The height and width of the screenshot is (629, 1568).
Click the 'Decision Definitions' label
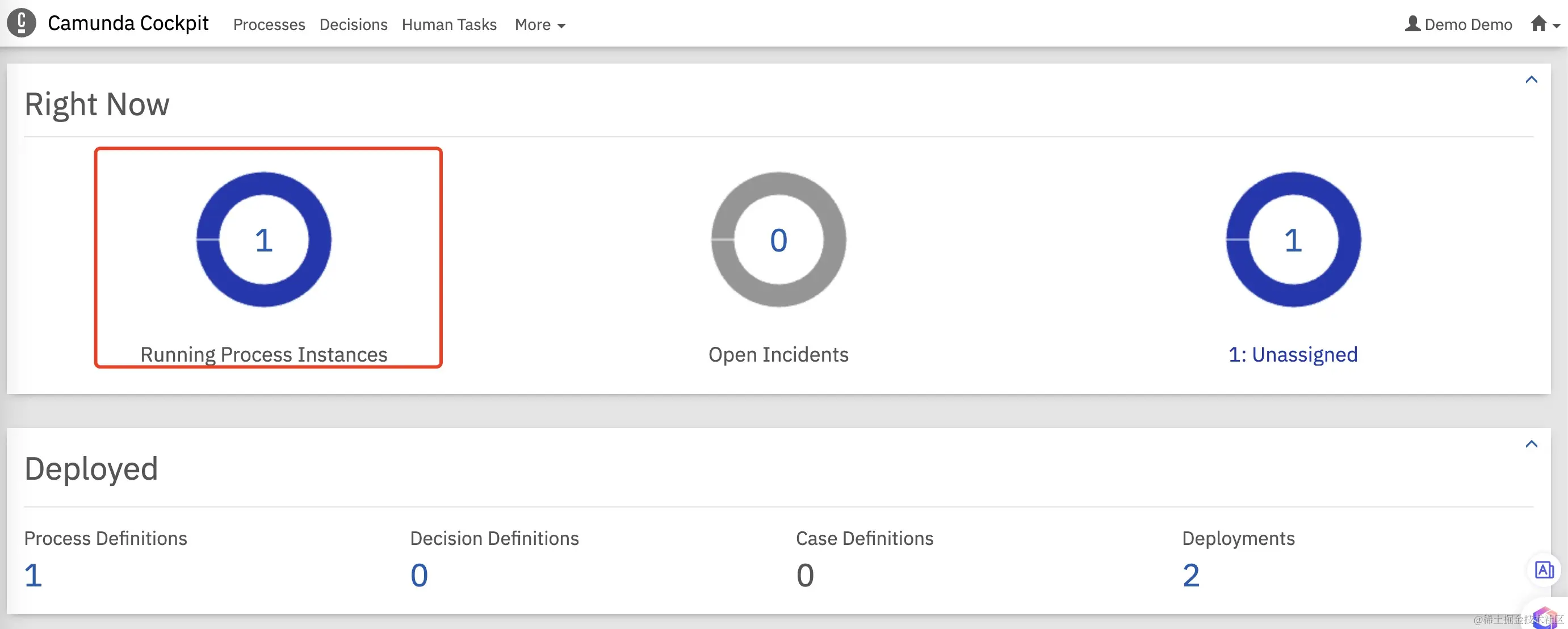click(x=494, y=538)
